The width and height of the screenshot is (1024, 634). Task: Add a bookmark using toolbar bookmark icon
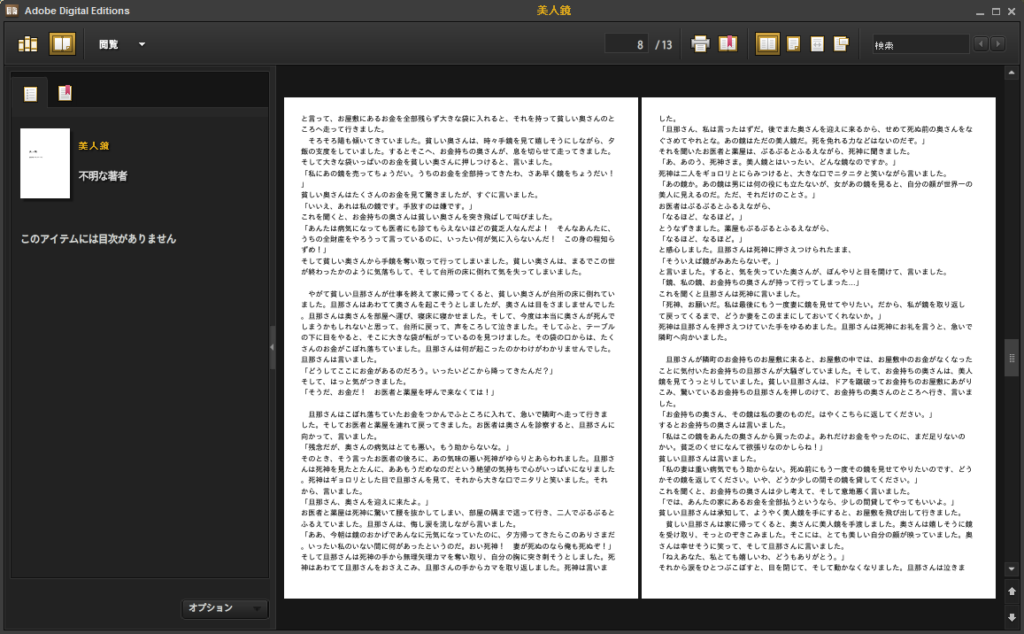728,44
